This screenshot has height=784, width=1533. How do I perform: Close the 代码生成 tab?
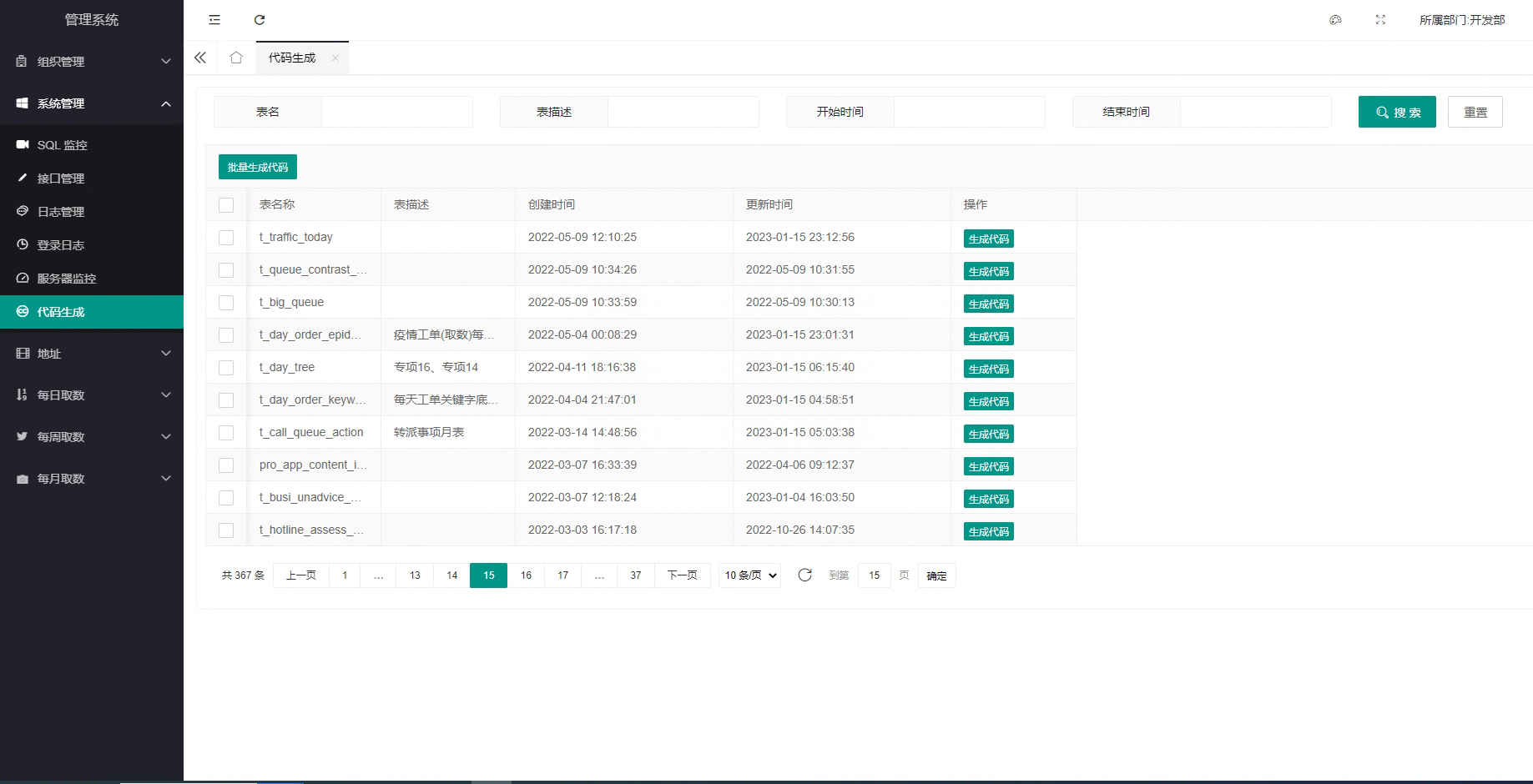335,58
